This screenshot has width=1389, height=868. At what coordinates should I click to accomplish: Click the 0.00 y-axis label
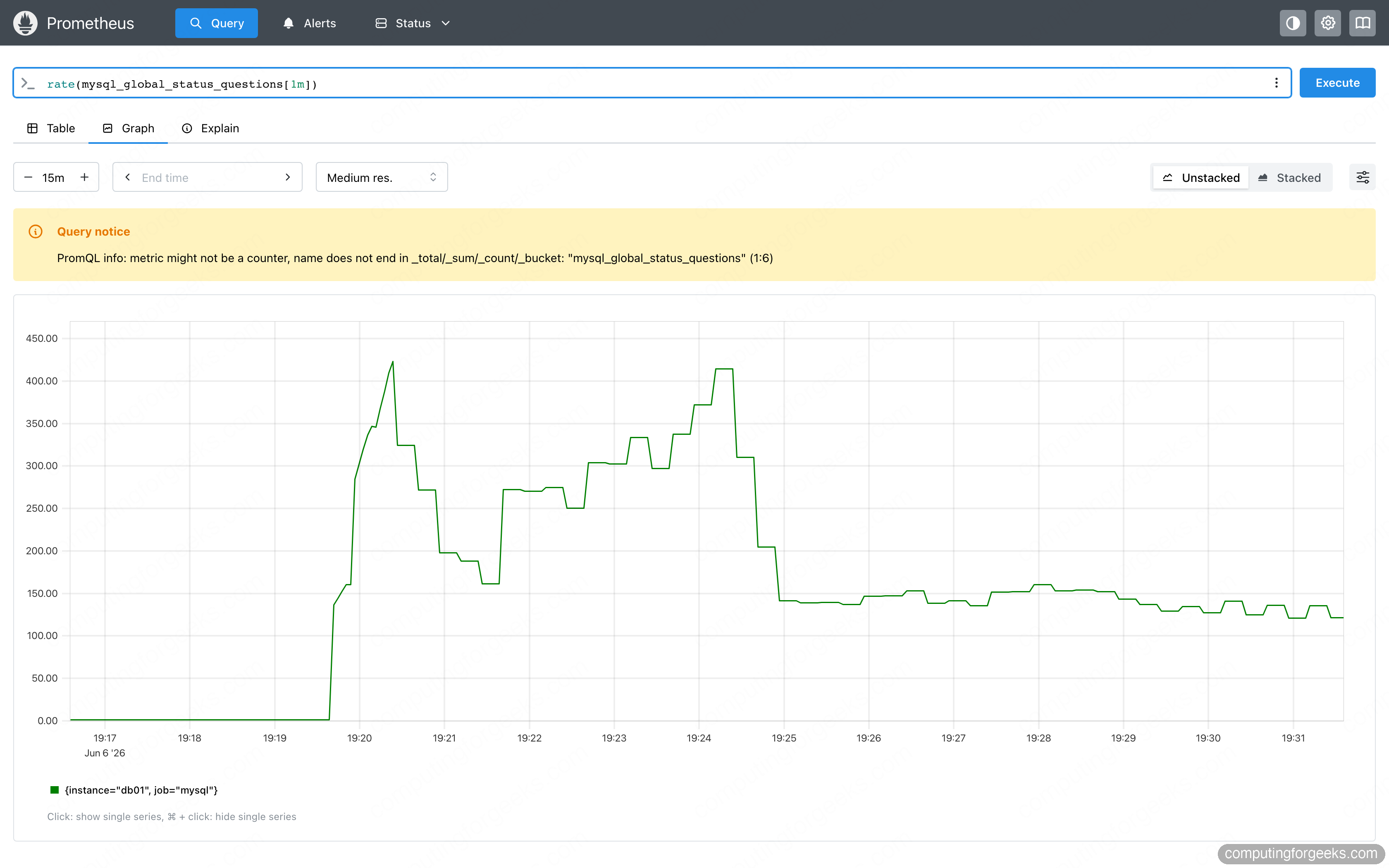pyautogui.click(x=48, y=720)
